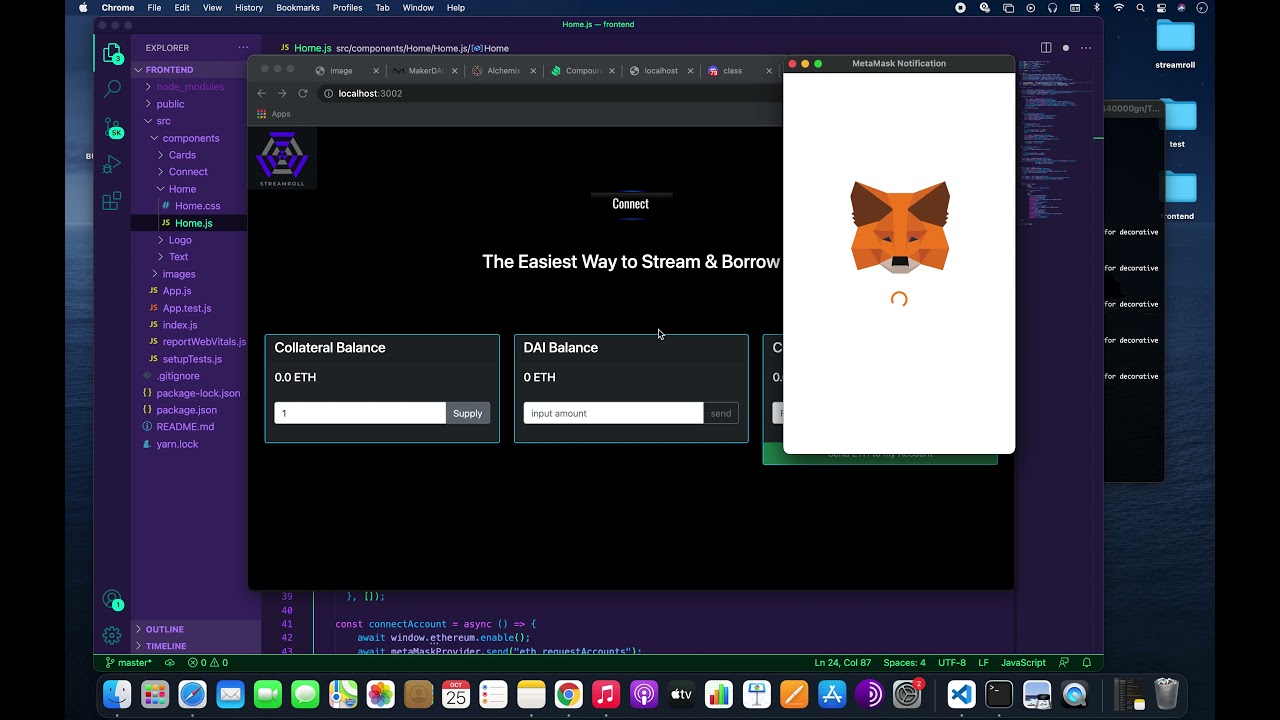Open Spotlight search in menu bar
Viewport: 1280px width, 720px height.
pyautogui.click(x=1140, y=7)
